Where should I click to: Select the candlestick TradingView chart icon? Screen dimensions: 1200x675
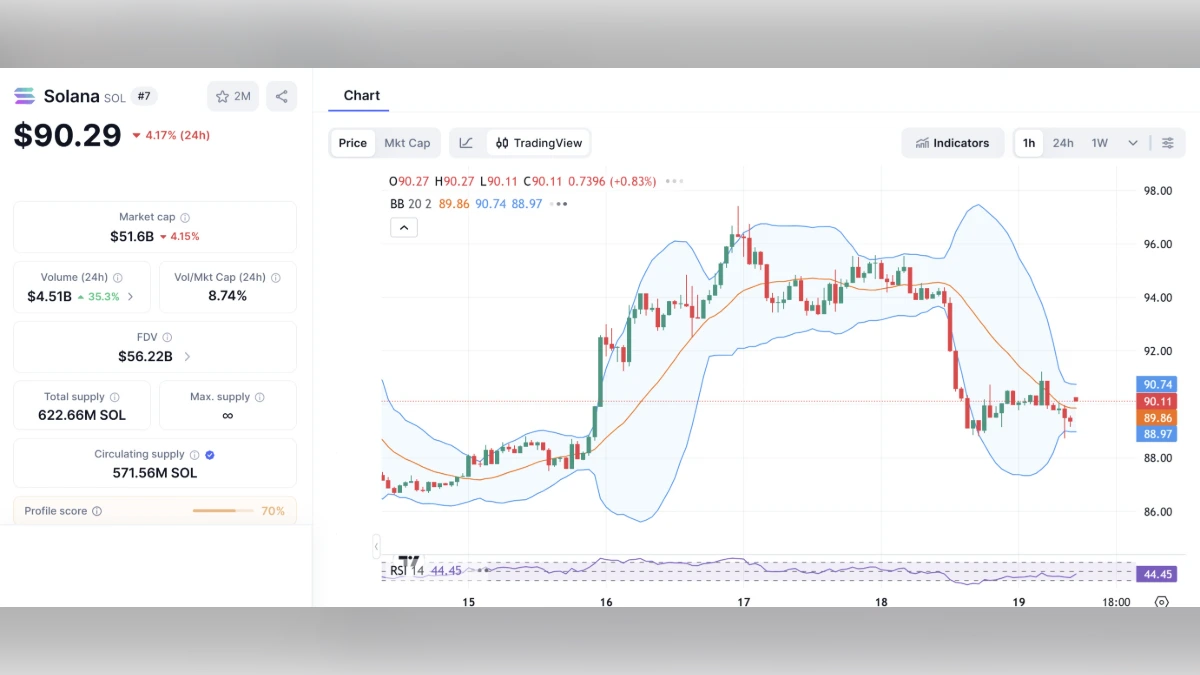tap(504, 143)
